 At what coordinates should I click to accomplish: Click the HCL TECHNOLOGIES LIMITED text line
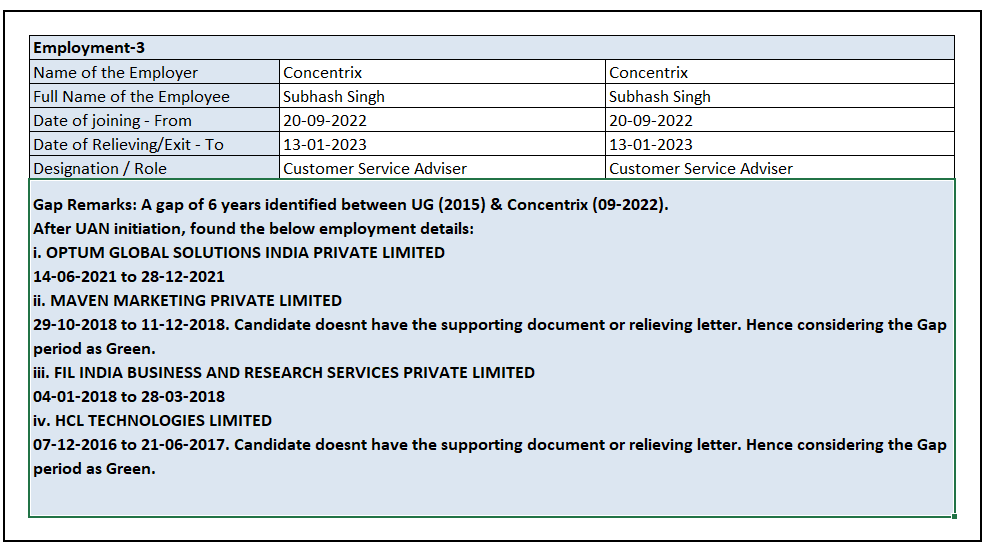coord(152,421)
